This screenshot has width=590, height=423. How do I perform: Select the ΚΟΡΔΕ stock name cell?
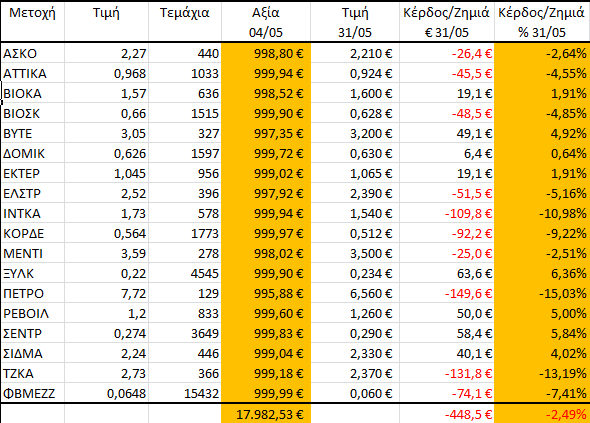(33, 233)
